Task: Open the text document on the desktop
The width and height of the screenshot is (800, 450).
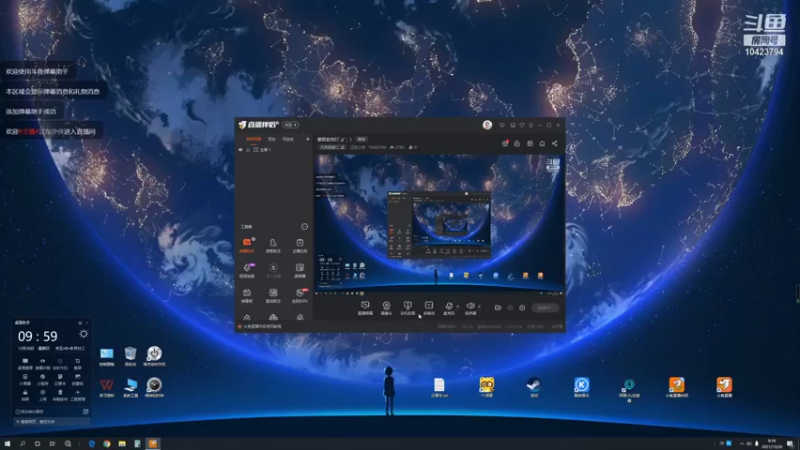Action: [x=439, y=387]
